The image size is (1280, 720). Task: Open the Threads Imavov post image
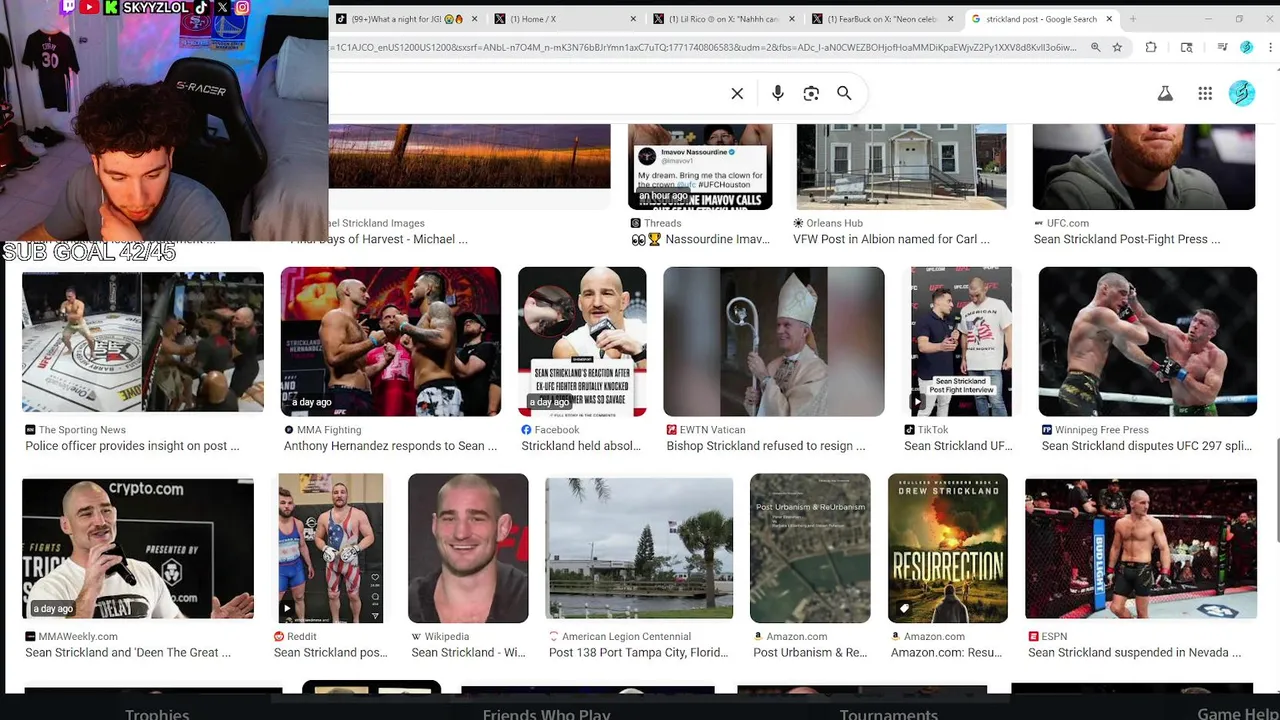(x=700, y=167)
